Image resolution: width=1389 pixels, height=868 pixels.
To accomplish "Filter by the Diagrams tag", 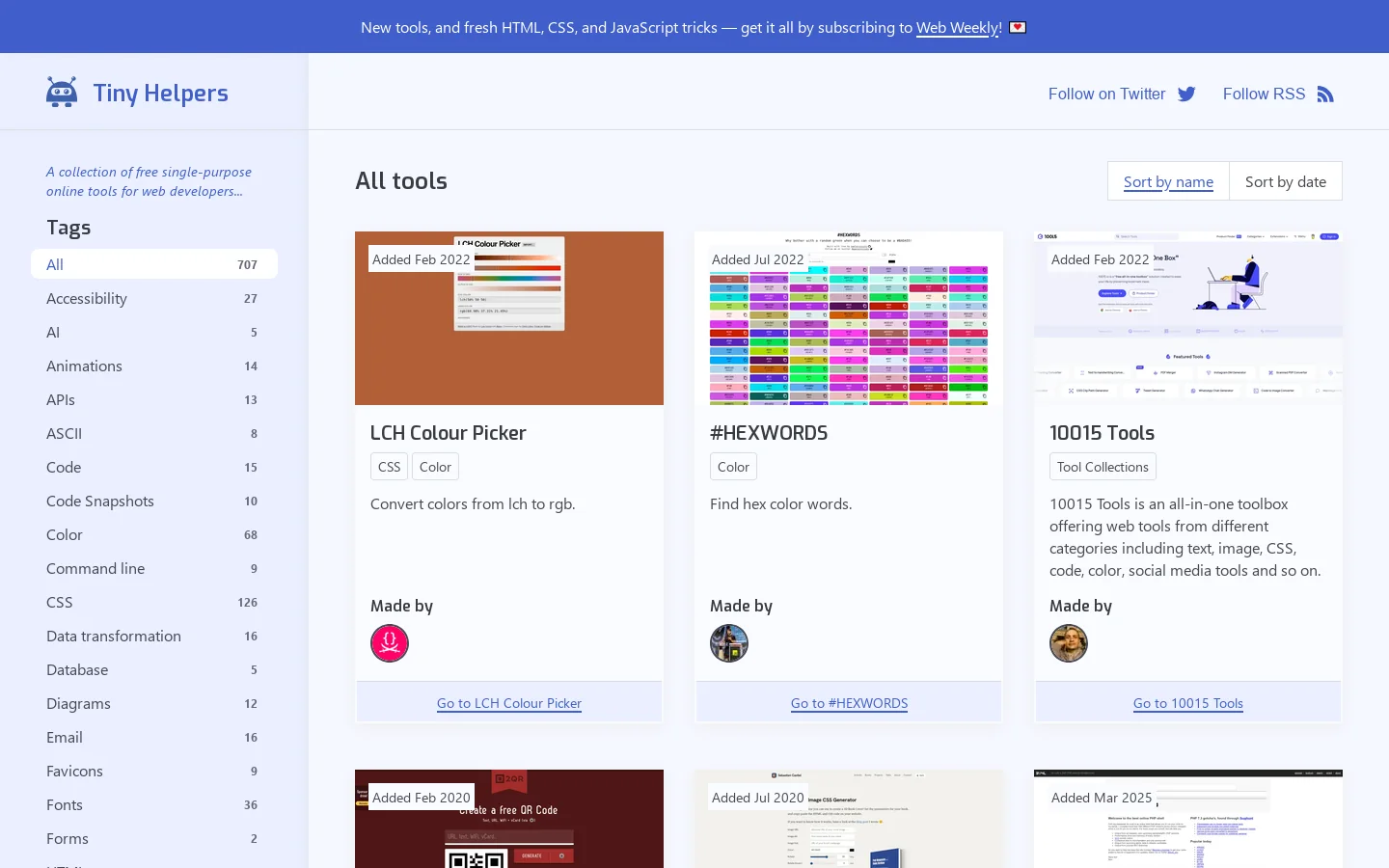I will 154,703.
